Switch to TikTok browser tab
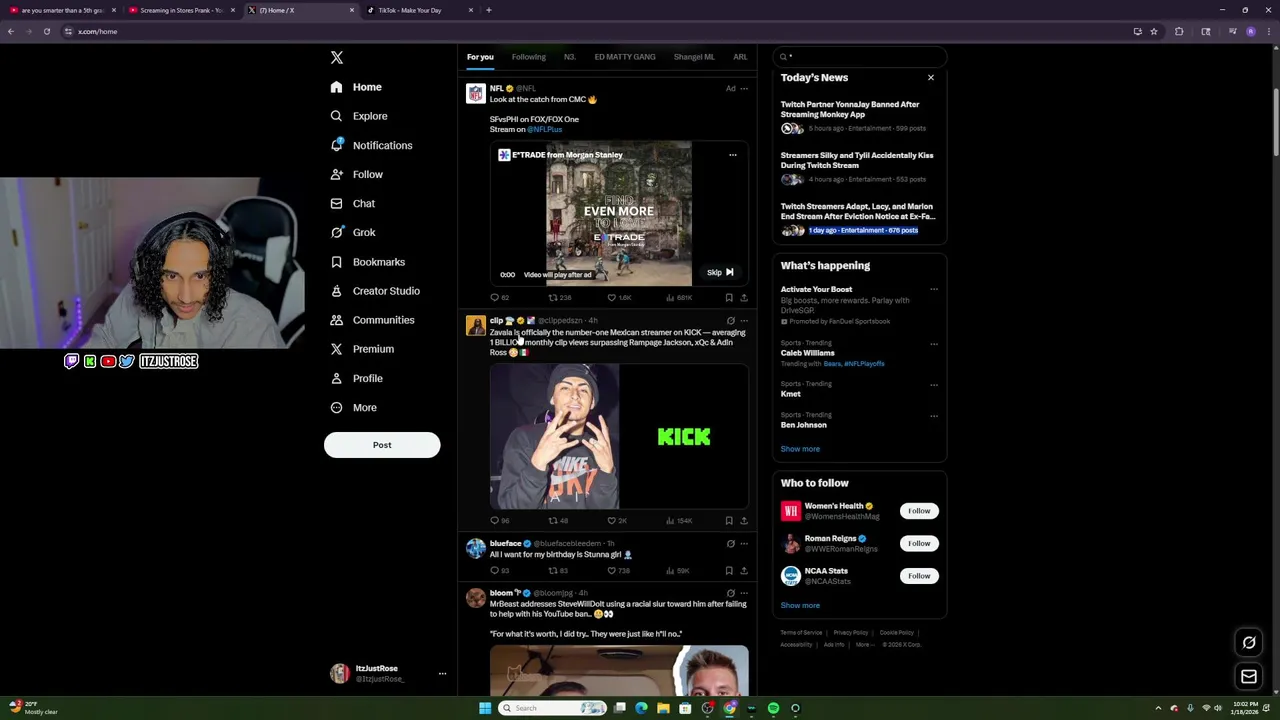Viewport: 1280px width, 720px height. point(418,10)
